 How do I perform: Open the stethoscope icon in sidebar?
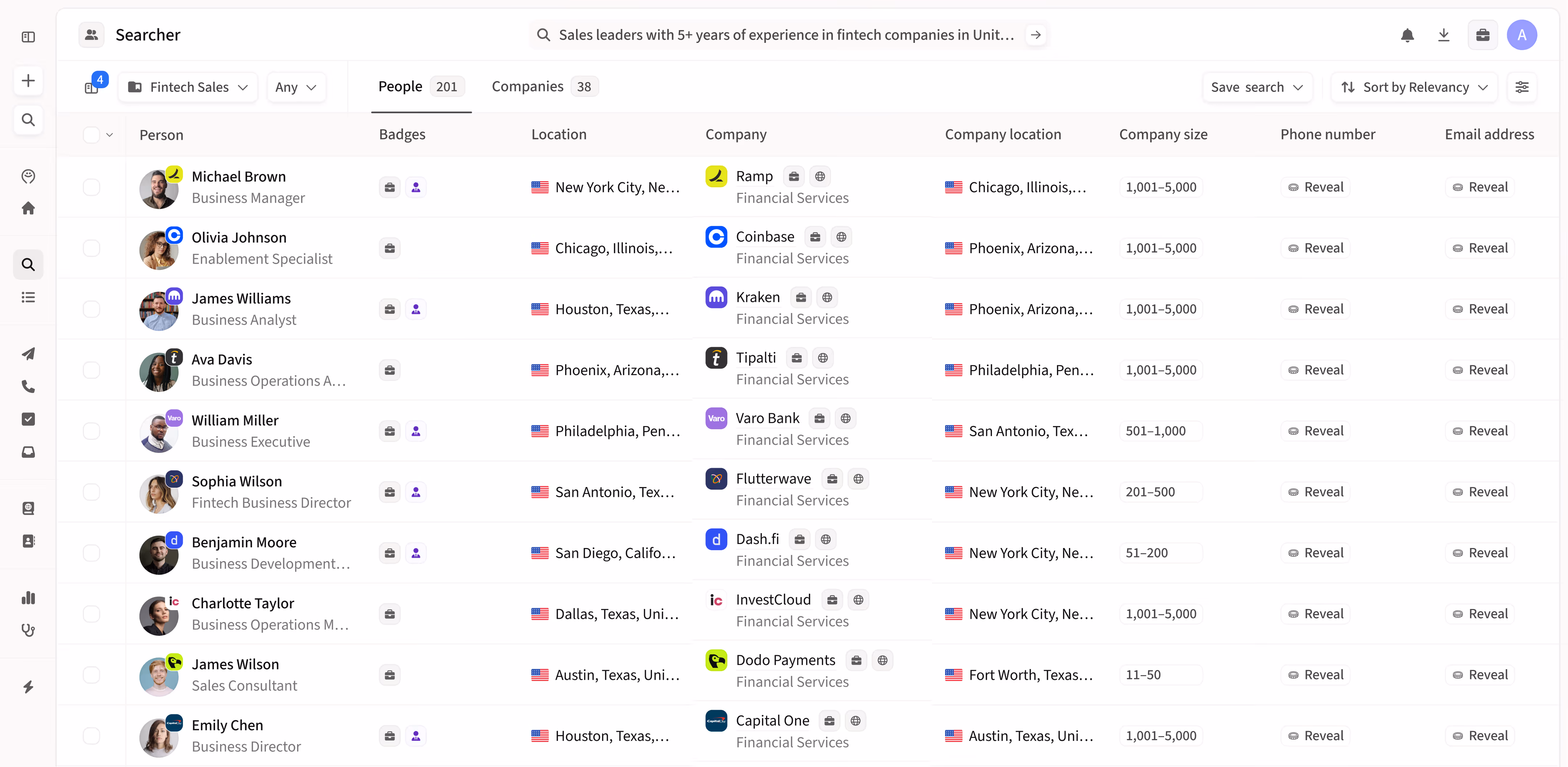point(28,630)
